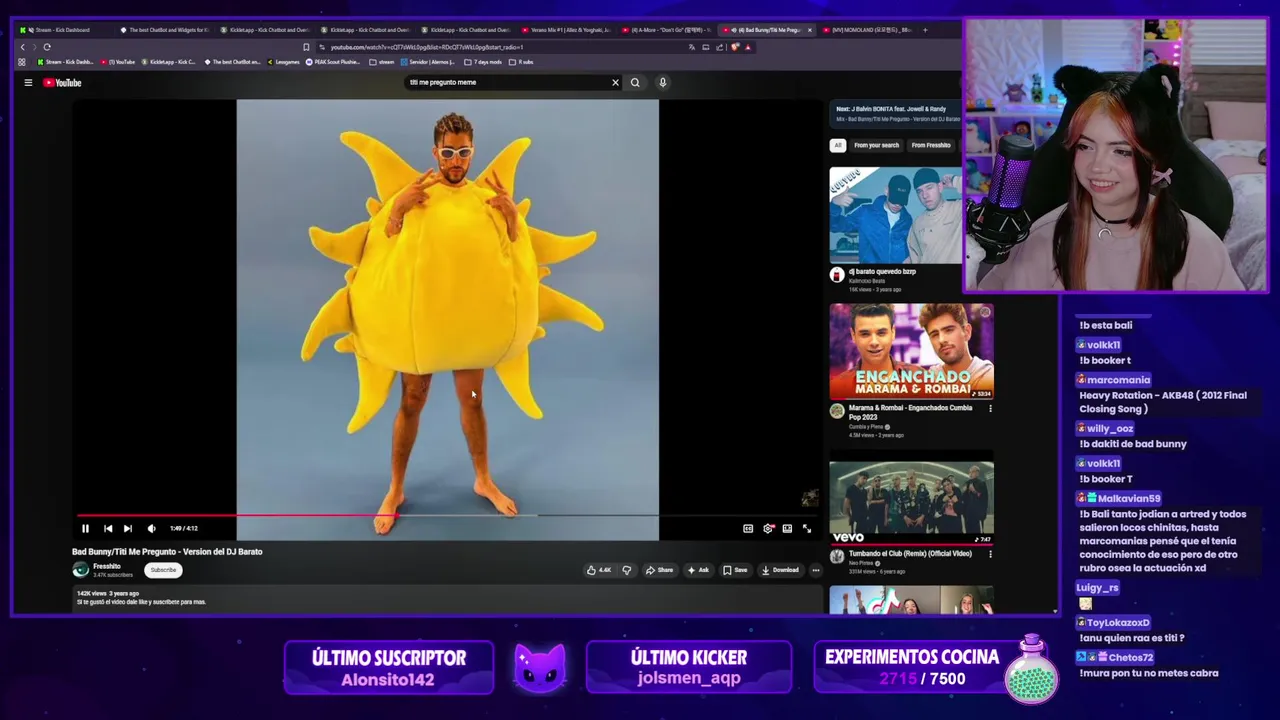Image resolution: width=1280 pixels, height=720 pixels.
Task: Open the player settings gear
Action: (x=768, y=528)
